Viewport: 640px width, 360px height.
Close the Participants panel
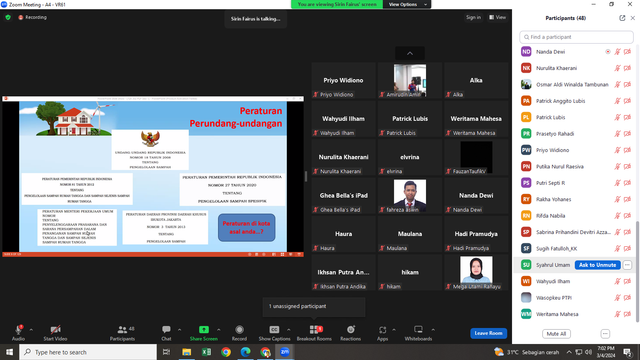(633, 18)
